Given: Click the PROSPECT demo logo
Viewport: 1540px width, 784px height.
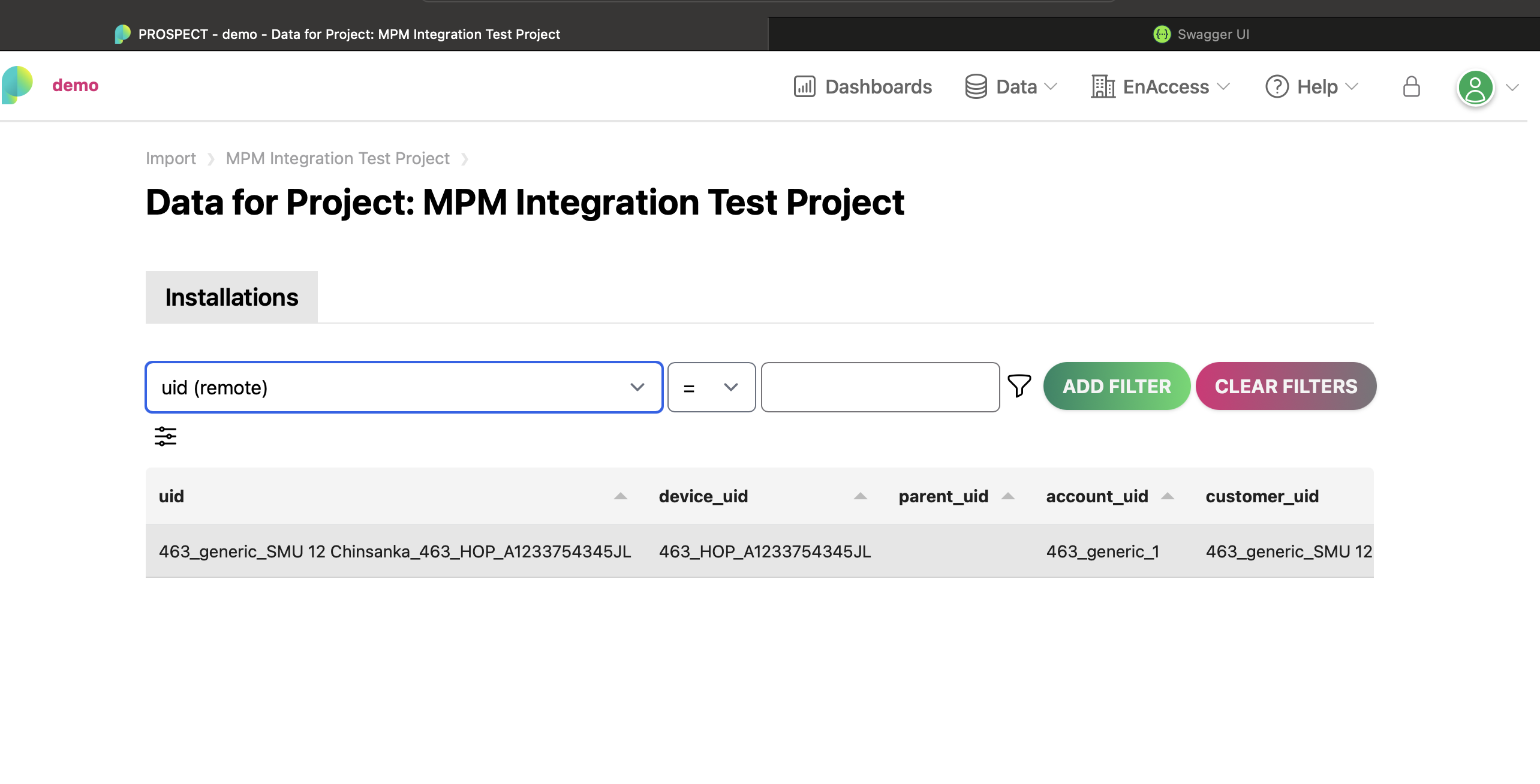Looking at the screenshot, I should click(x=18, y=85).
